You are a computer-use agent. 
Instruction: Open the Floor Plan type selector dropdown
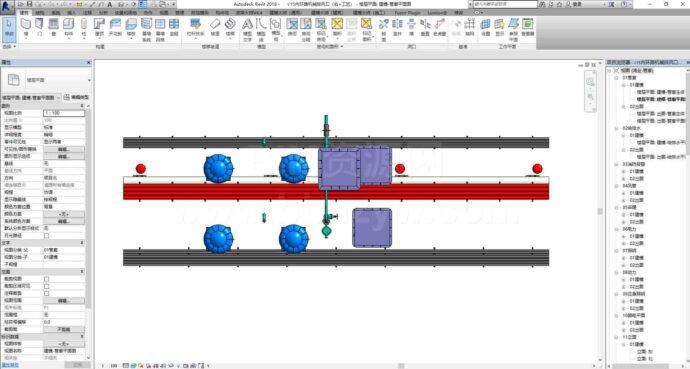[47, 80]
